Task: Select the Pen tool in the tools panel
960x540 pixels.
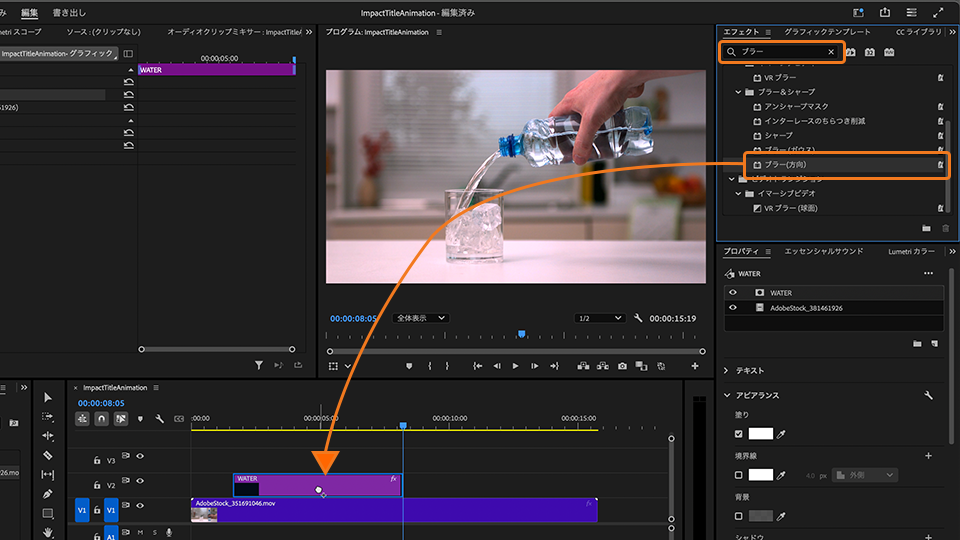Action: coord(48,493)
